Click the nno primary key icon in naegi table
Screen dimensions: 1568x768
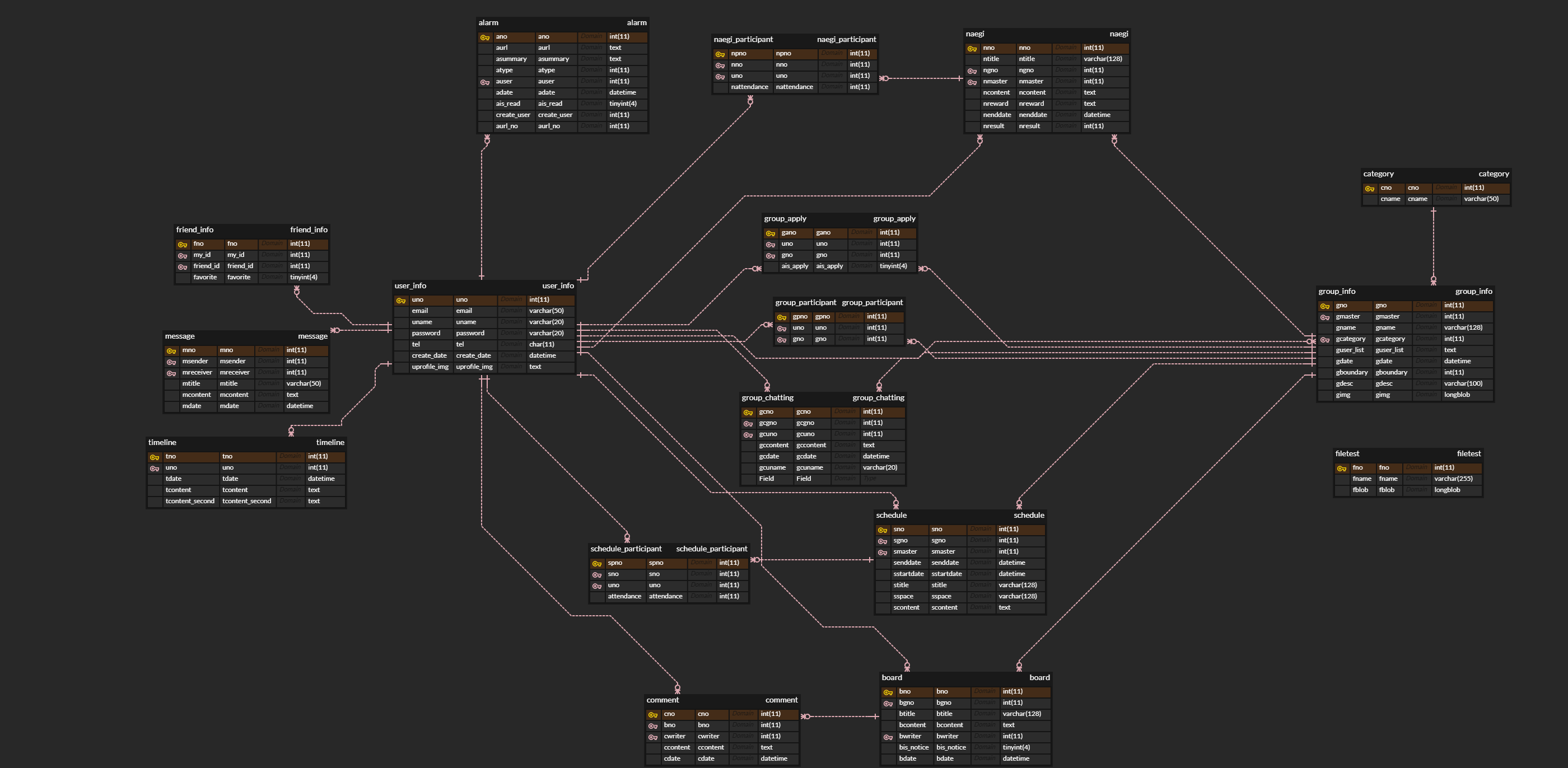[972, 49]
